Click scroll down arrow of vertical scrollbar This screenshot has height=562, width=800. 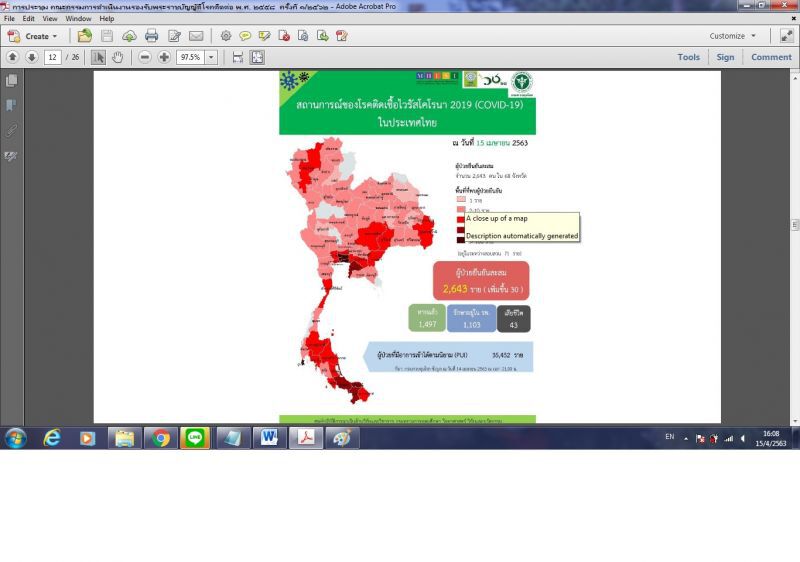pyautogui.click(x=795, y=421)
